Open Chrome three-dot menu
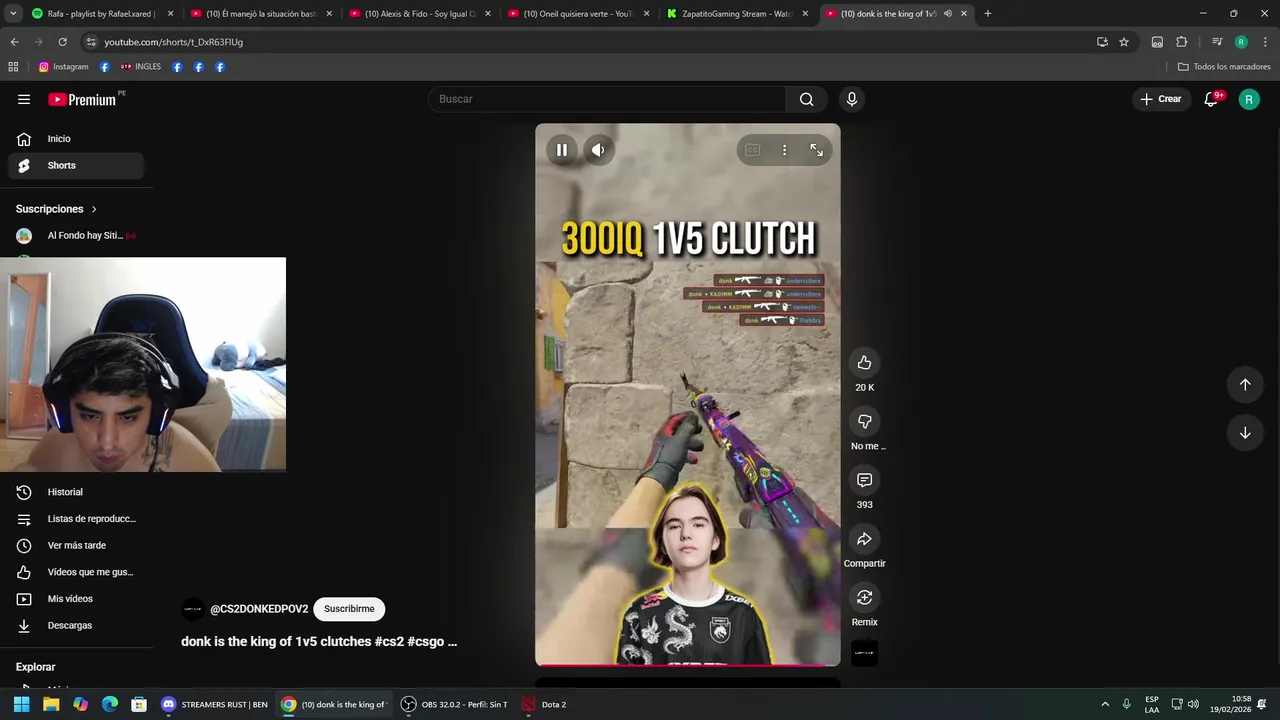 point(1265,42)
